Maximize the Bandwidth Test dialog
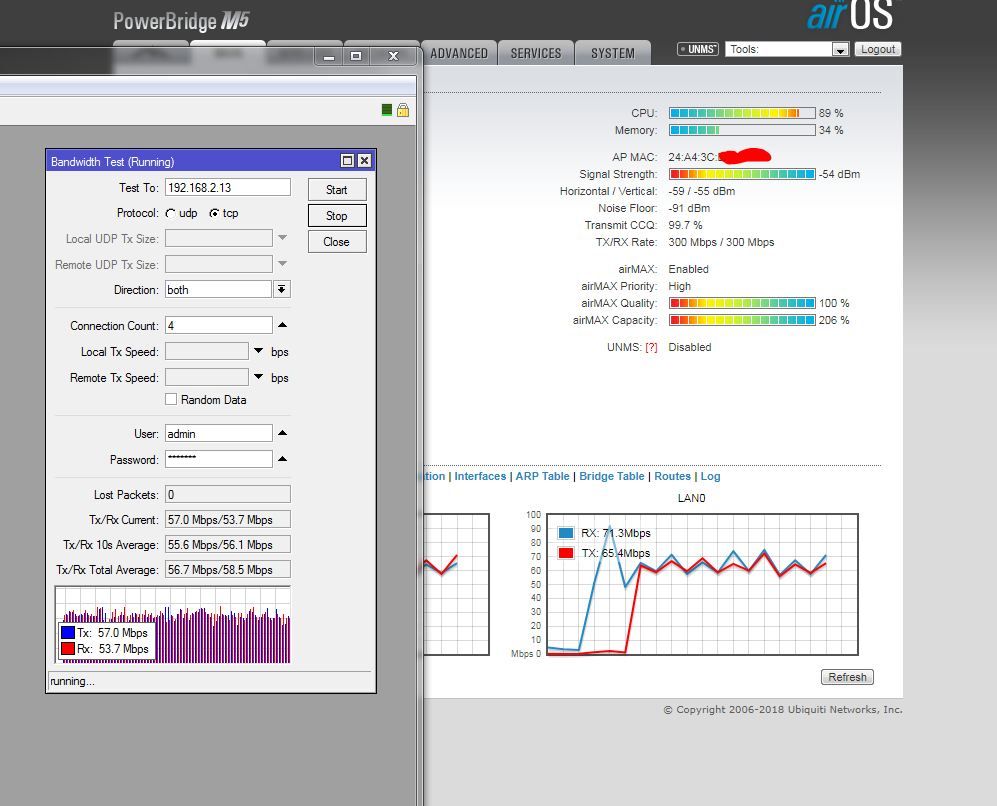This screenshot has height=806, width=997. [x=347, y=161]
